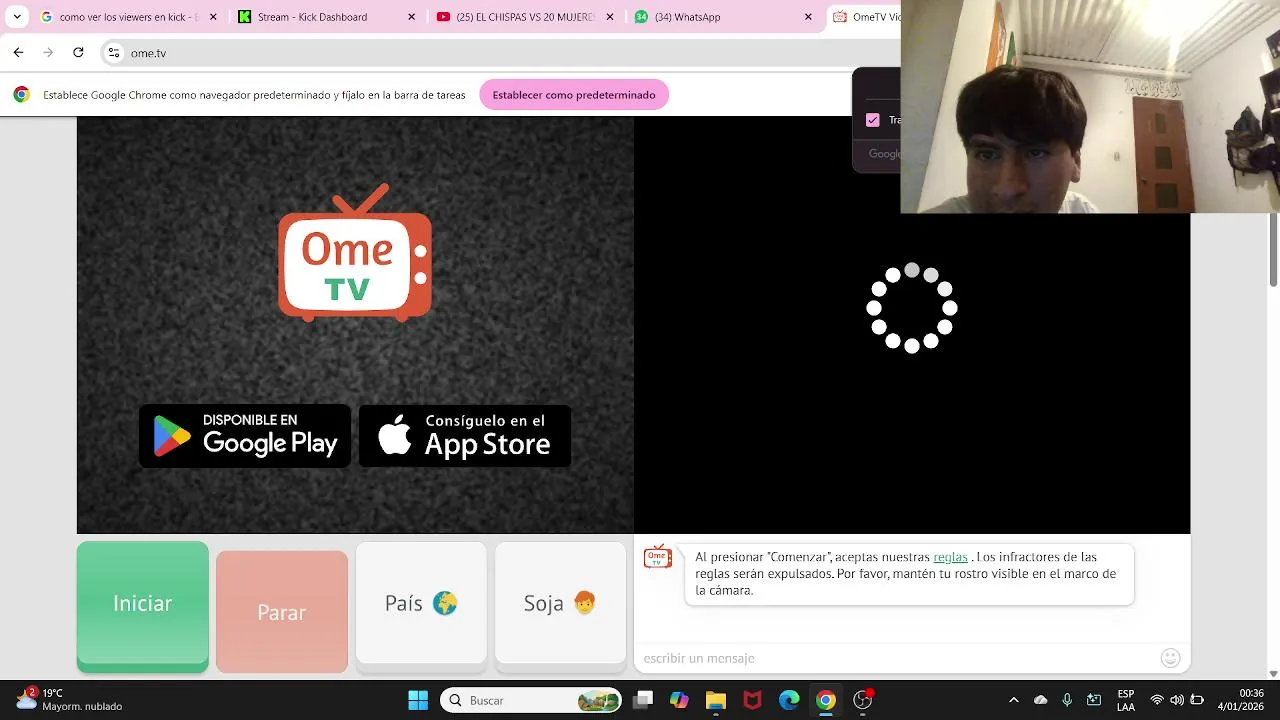The height and width of the screenshot is (720, 1280).
Task: Click the battery tray icon
Action: pos(1197,700)
